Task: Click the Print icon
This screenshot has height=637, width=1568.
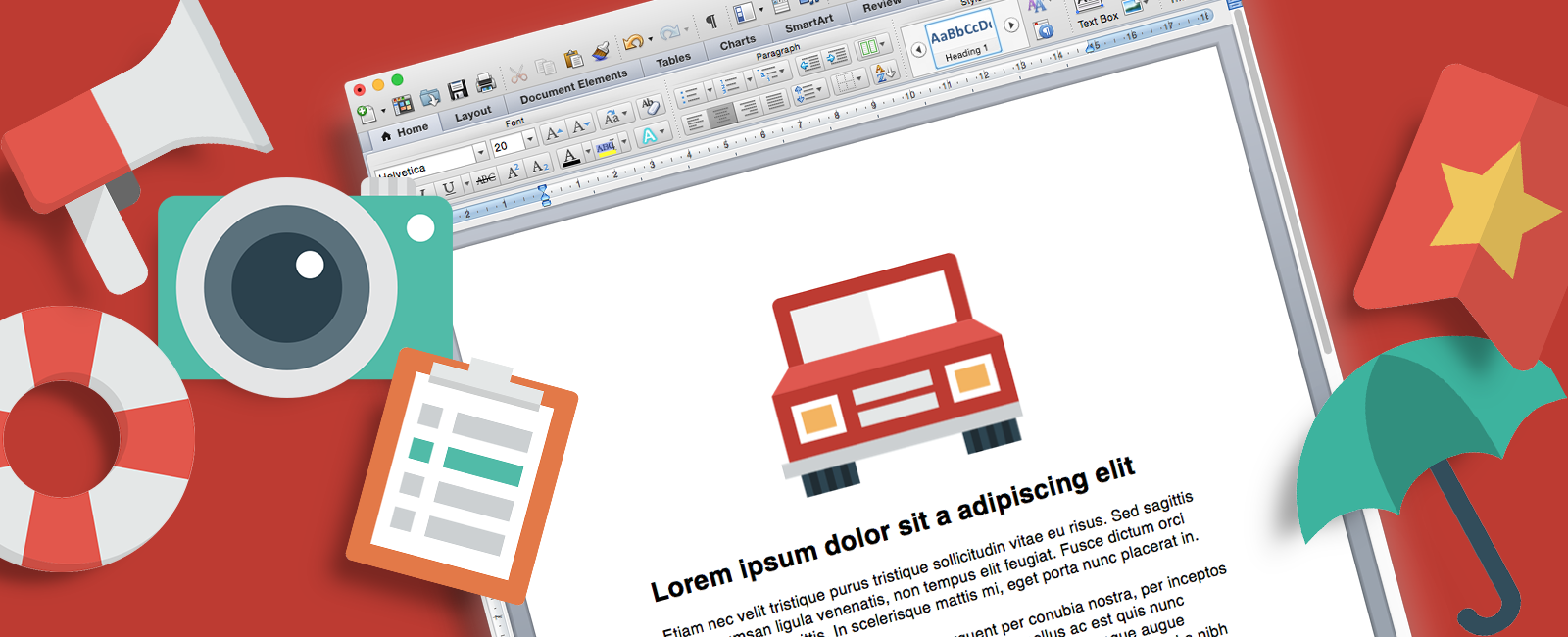Action: coord(485,82)
